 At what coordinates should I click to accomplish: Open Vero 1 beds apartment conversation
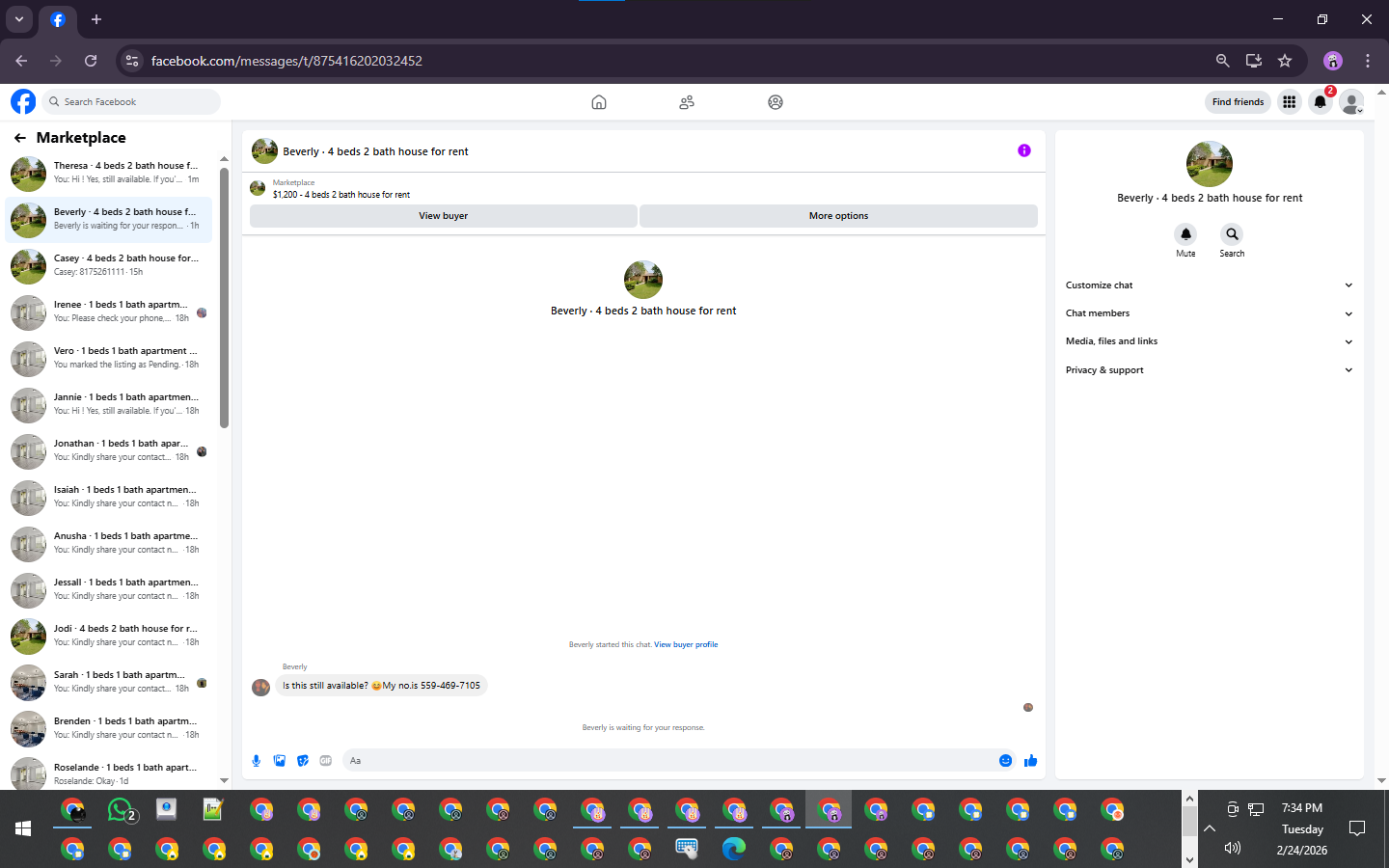[x=109, y=359]
